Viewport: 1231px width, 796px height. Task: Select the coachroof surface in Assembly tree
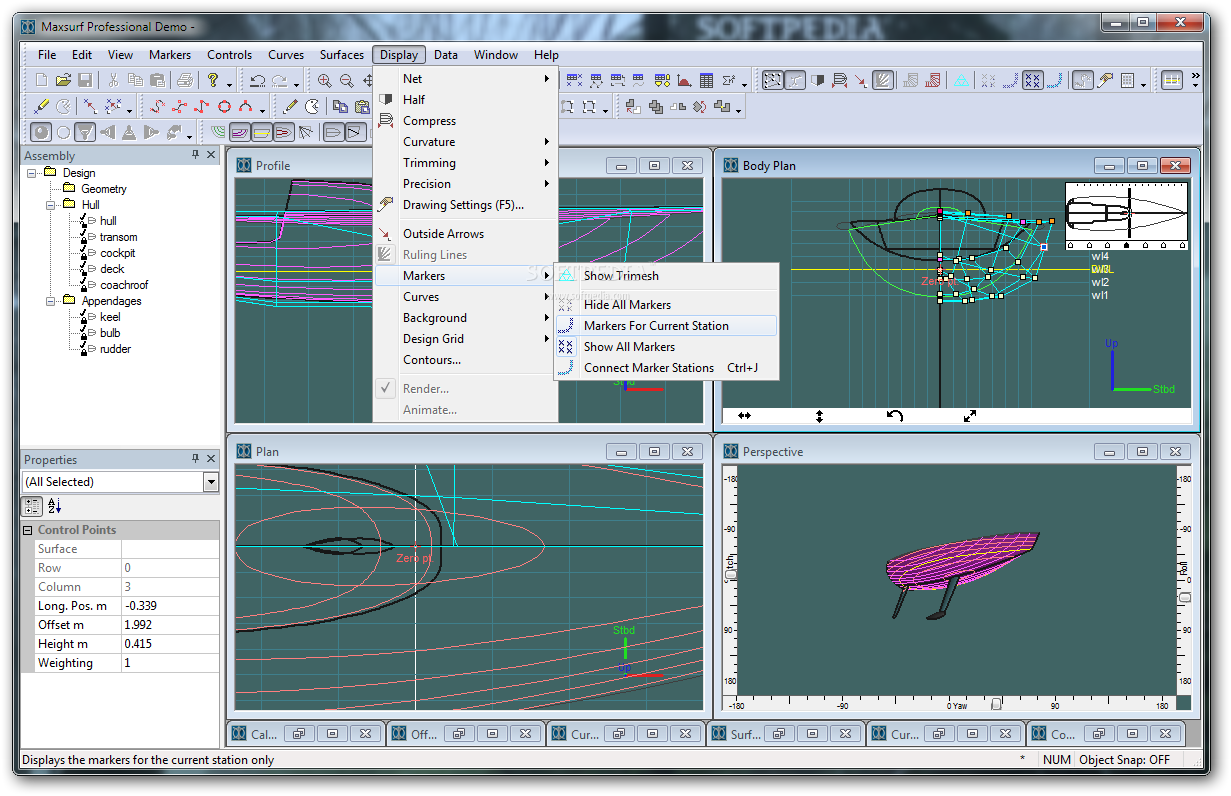click(124, 285)
